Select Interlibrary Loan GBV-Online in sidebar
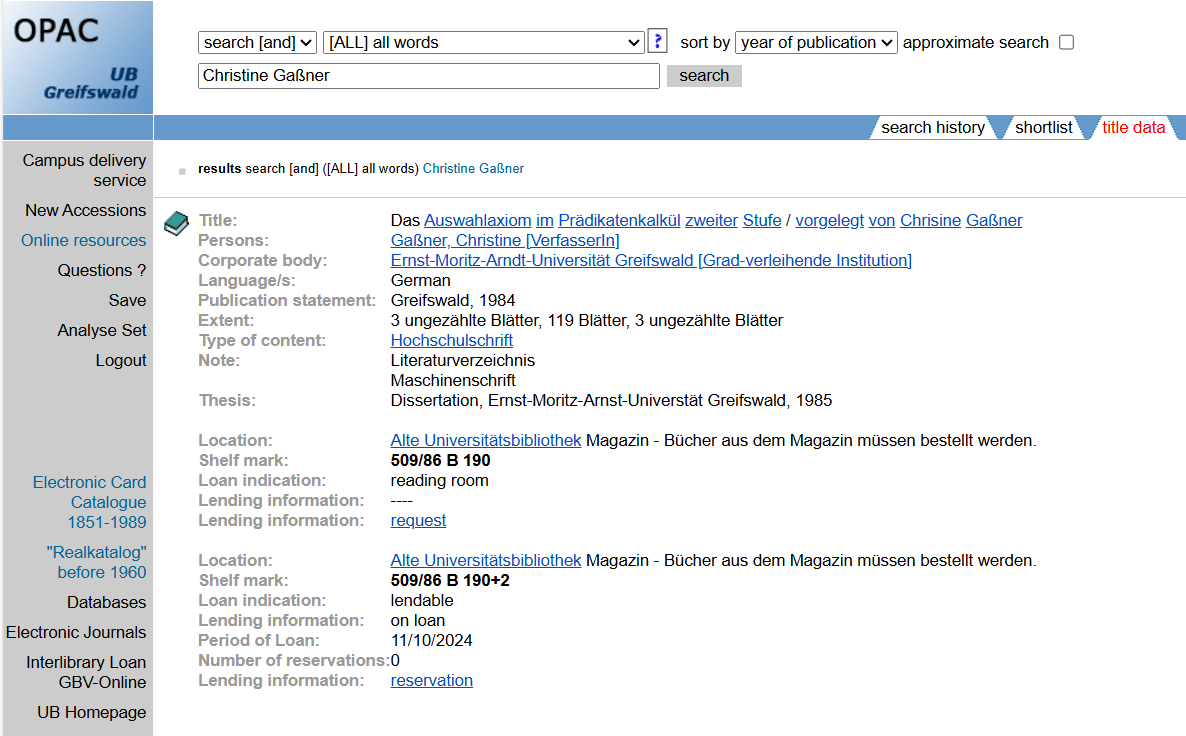Image resolution: width=1186 pixels, height=736 pixels. (86, 672)
